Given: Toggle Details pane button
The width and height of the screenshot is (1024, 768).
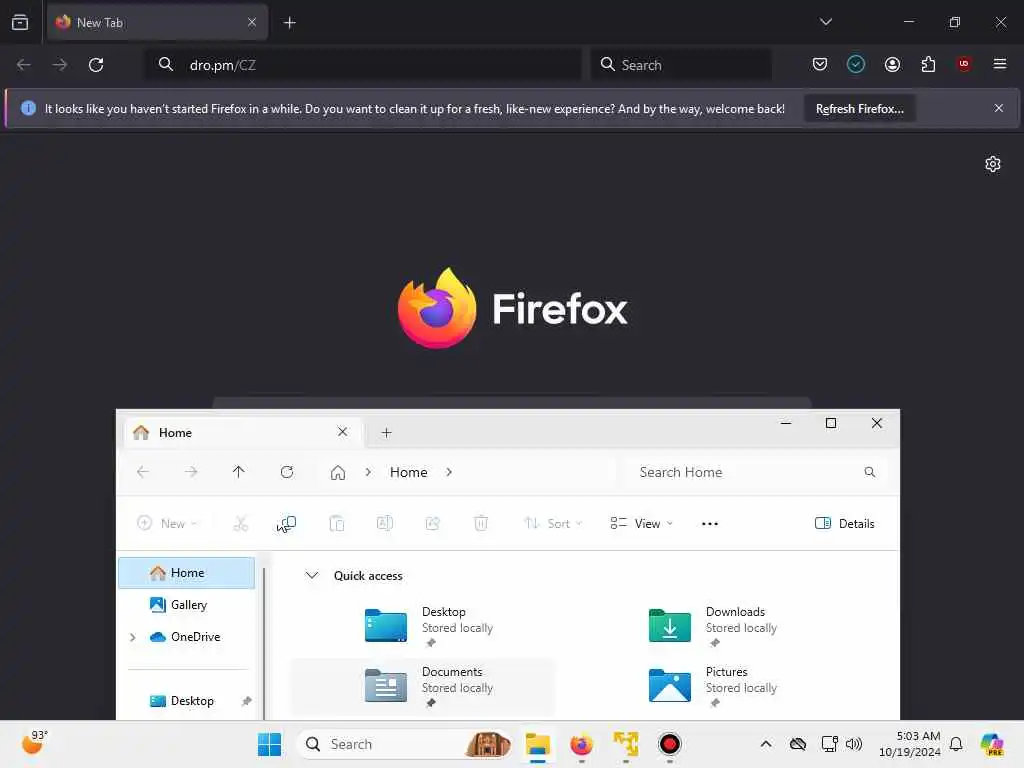Looking at the screenshot, I should pos(844,523).
